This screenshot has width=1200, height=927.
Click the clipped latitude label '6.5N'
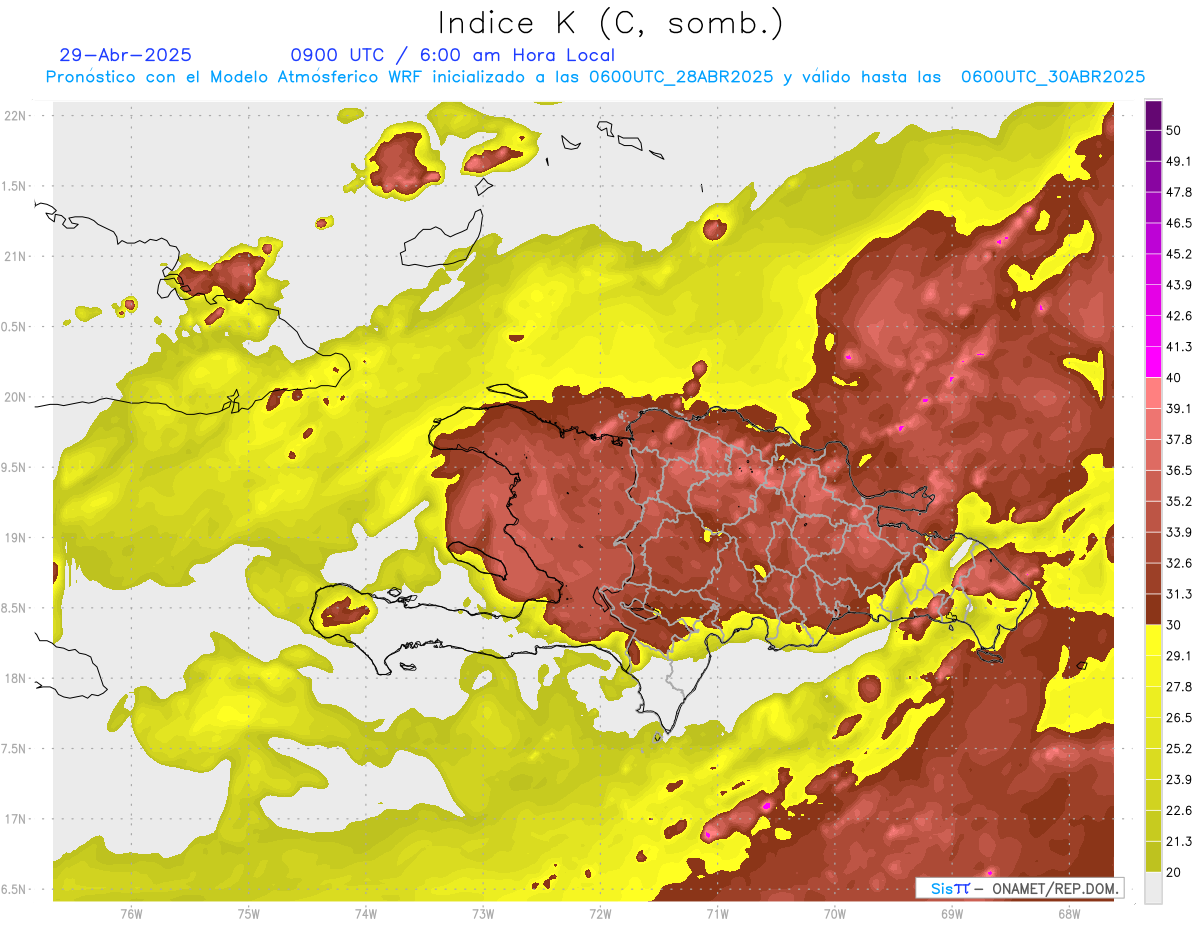pos(14,889)
